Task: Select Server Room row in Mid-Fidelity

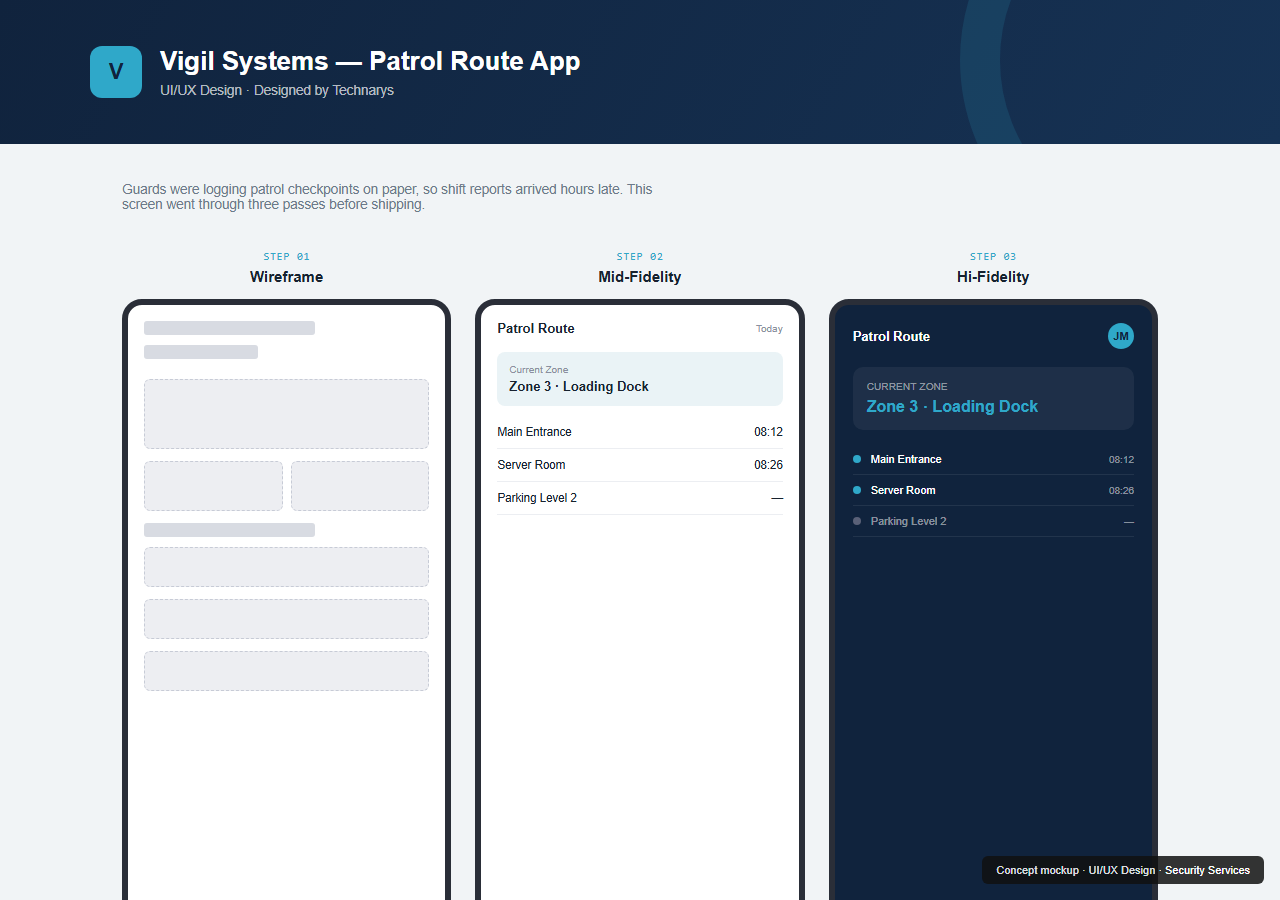Action: 640,465
